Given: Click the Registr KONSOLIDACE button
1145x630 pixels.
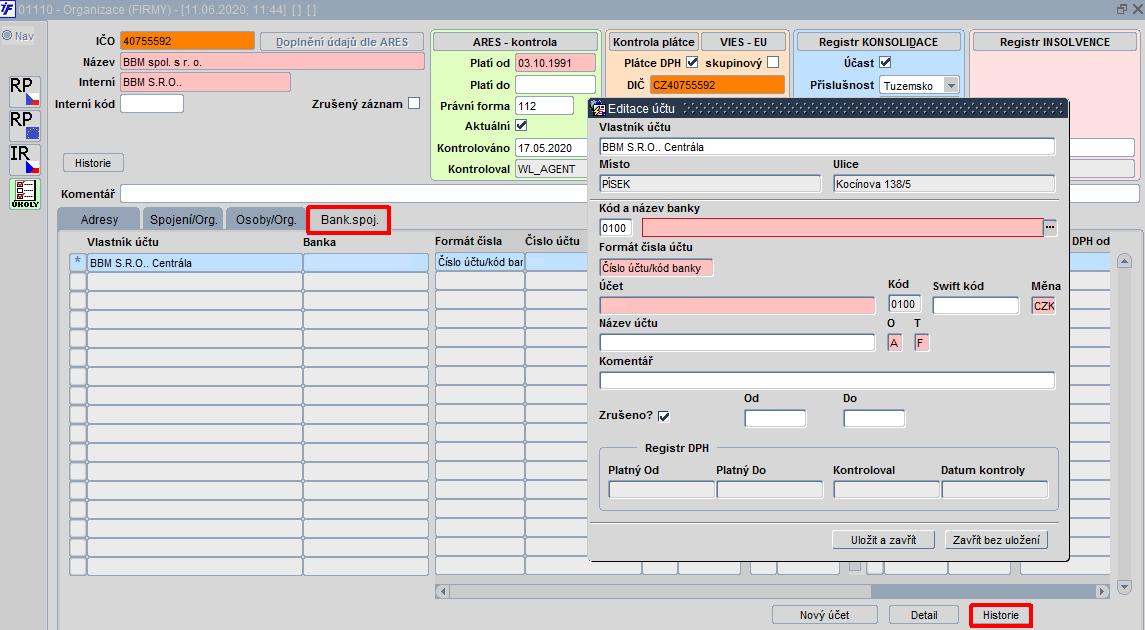Looking at the screenshot, I should (x=878, y=42).
